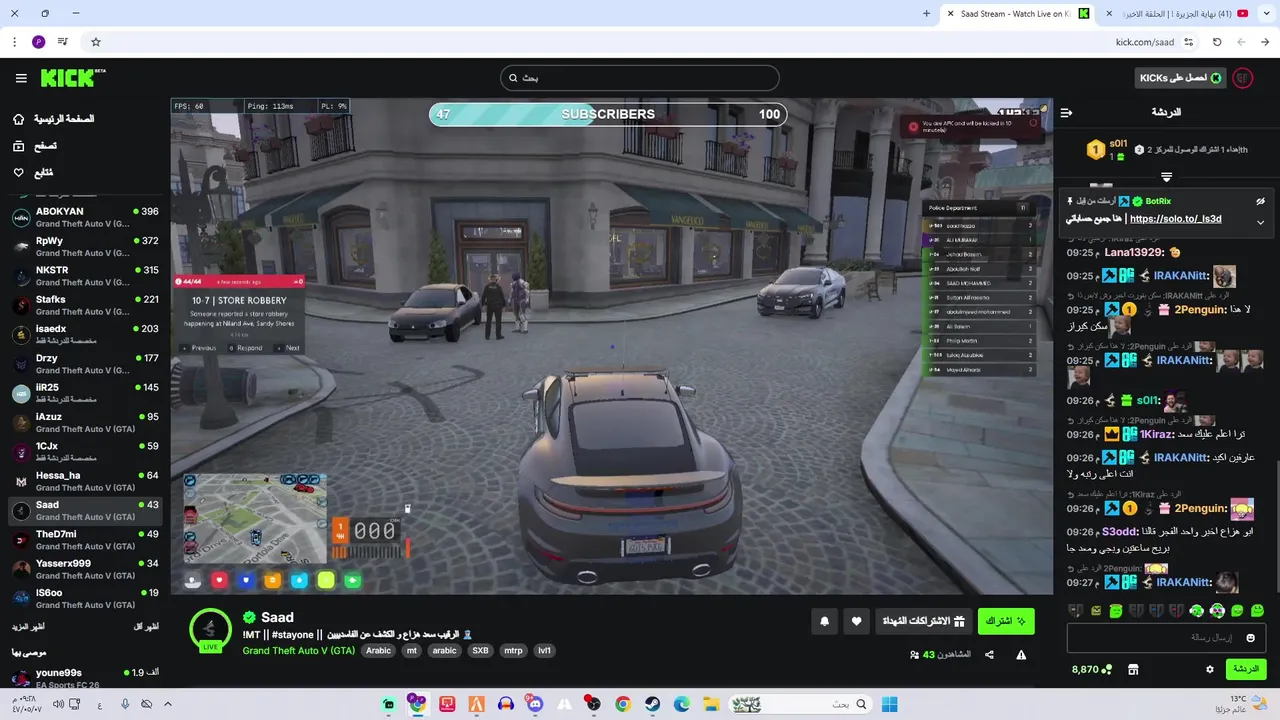
Task: Select the headphones green emote
Action: (1196, 611)
